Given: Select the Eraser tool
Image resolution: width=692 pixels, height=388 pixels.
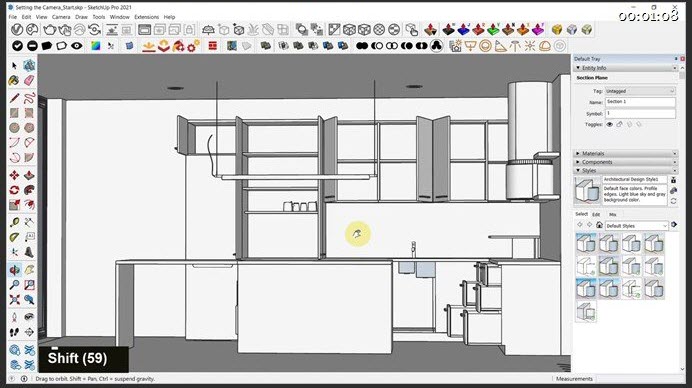Looking at the screenshot, I should 29,80.
